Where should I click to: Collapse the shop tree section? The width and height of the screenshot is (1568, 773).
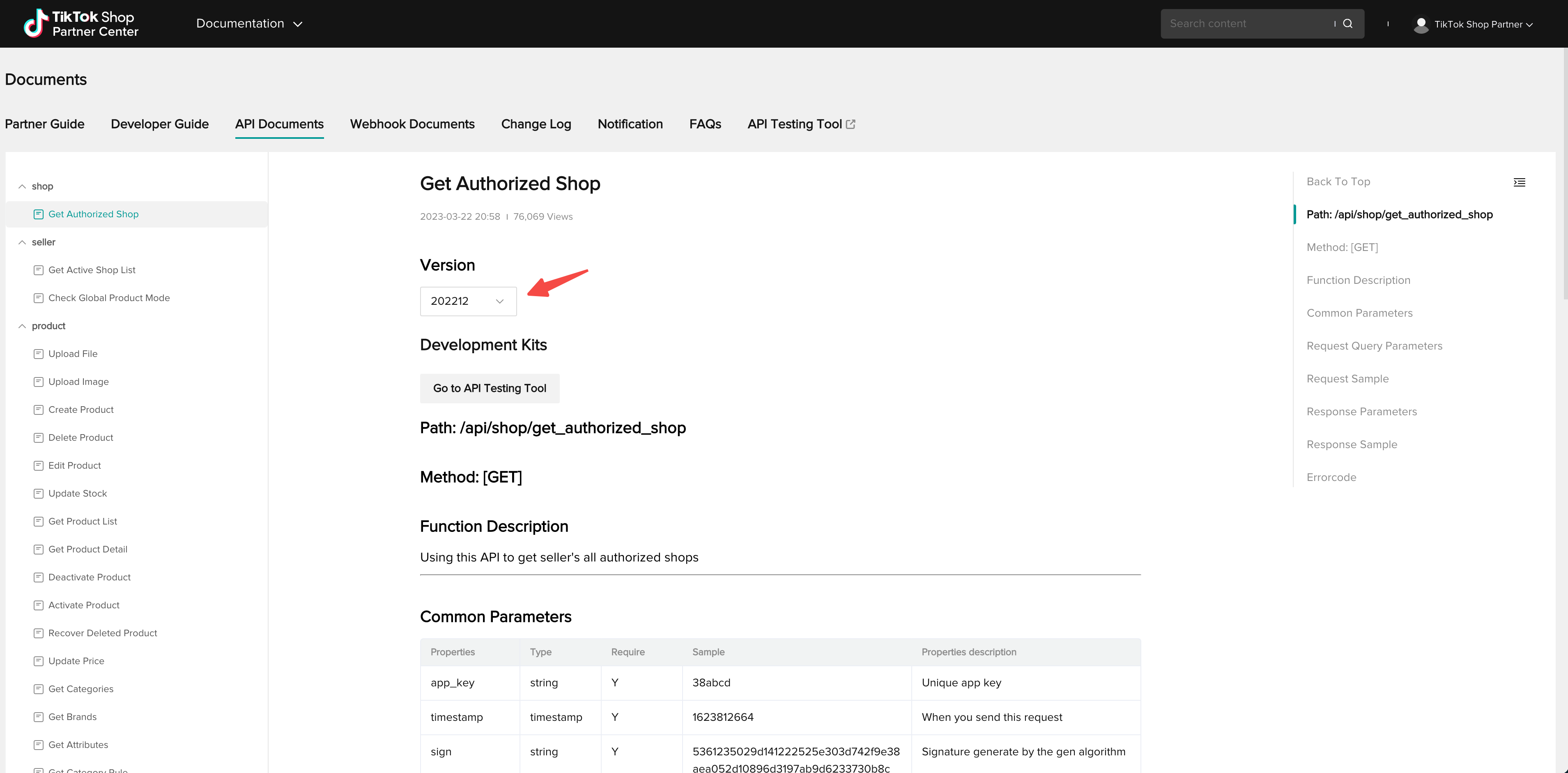[x=22, y=186]
